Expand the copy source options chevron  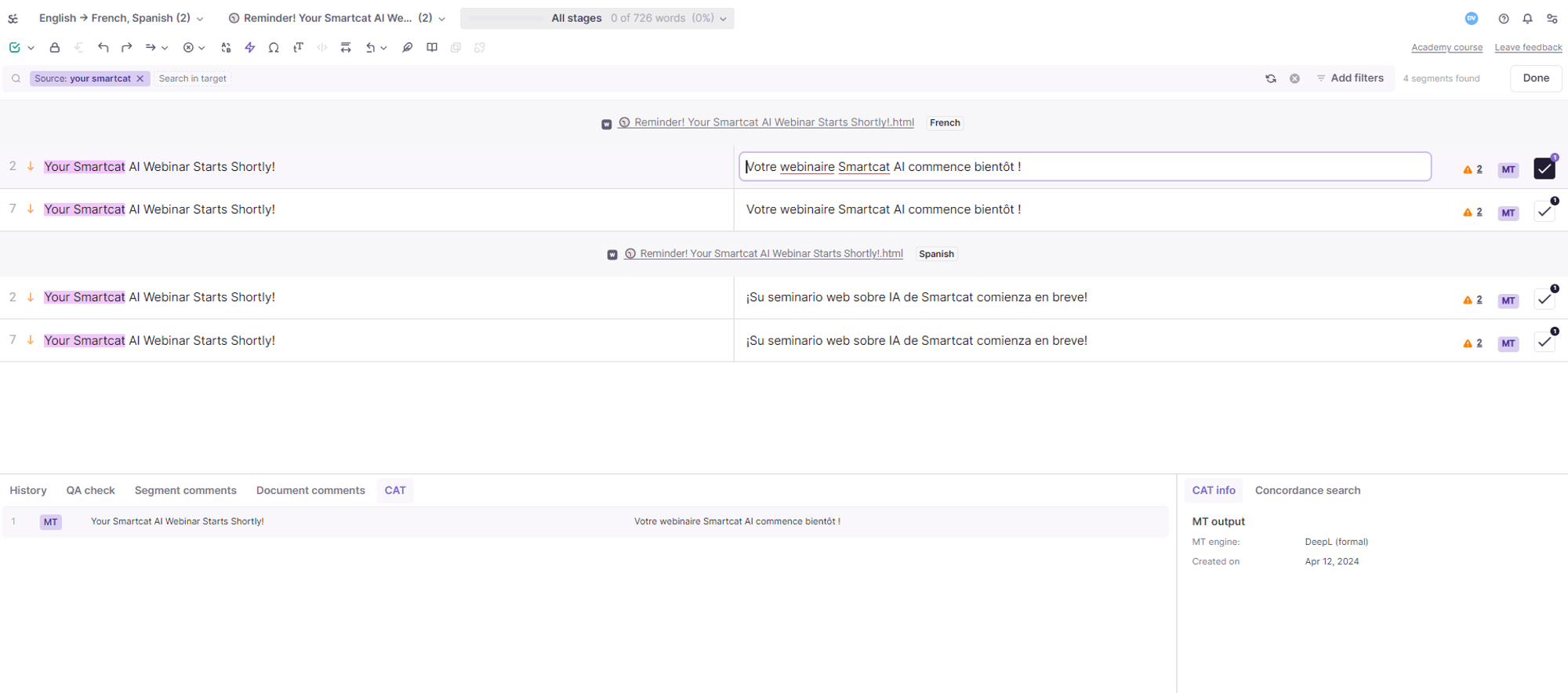point(165,48)
